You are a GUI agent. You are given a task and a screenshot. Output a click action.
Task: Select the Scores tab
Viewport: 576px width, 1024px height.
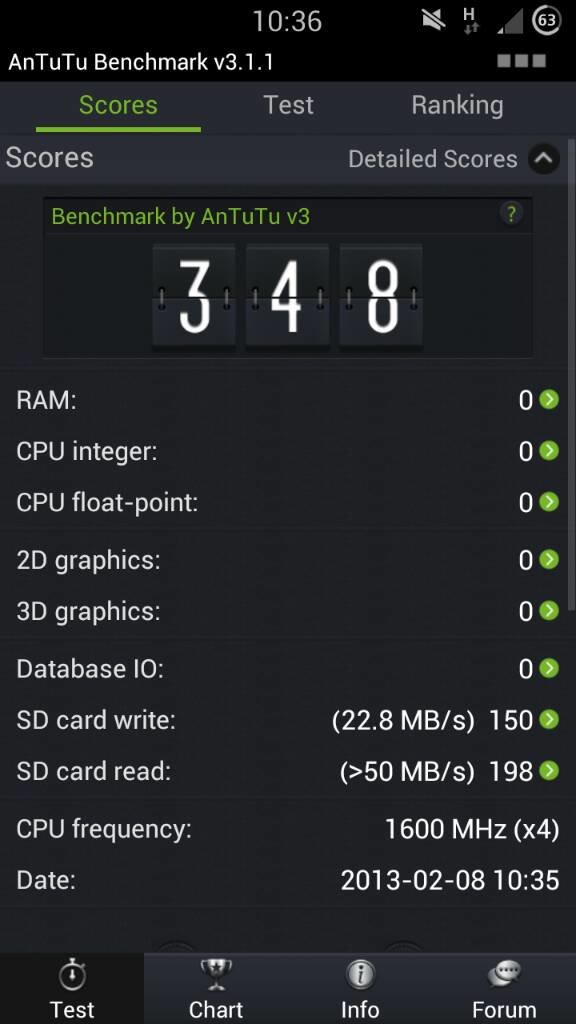[x=118, y=105]
